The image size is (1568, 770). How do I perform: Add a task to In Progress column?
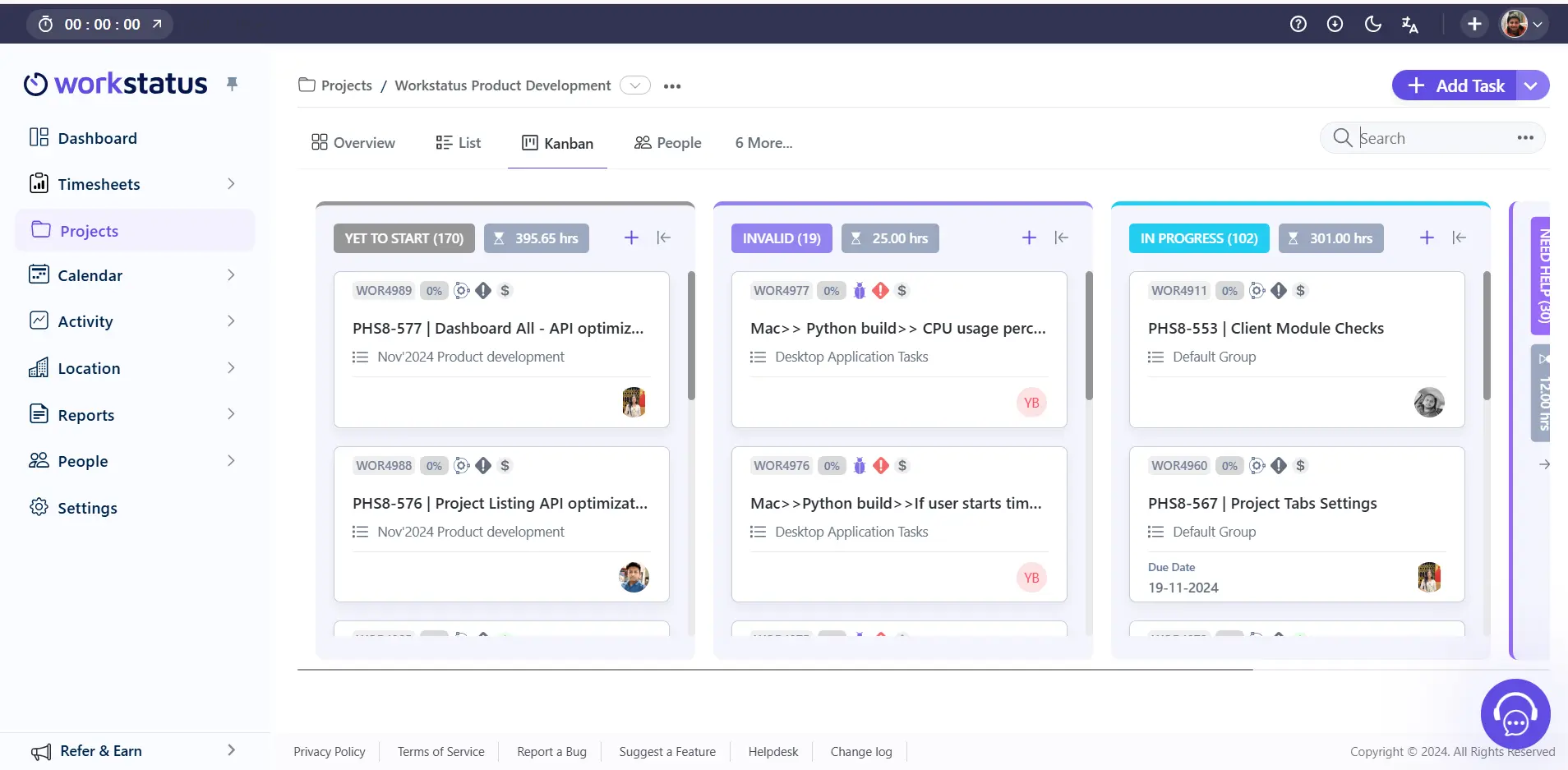coord(1427,237)
